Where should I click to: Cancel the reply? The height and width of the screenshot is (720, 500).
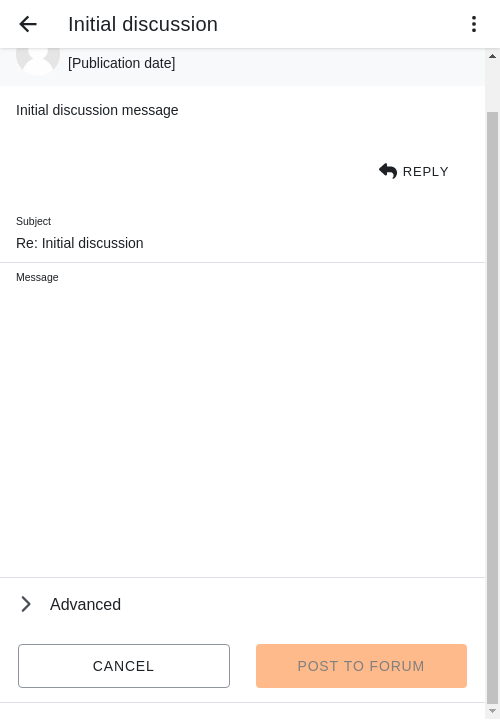pos(124,666)
